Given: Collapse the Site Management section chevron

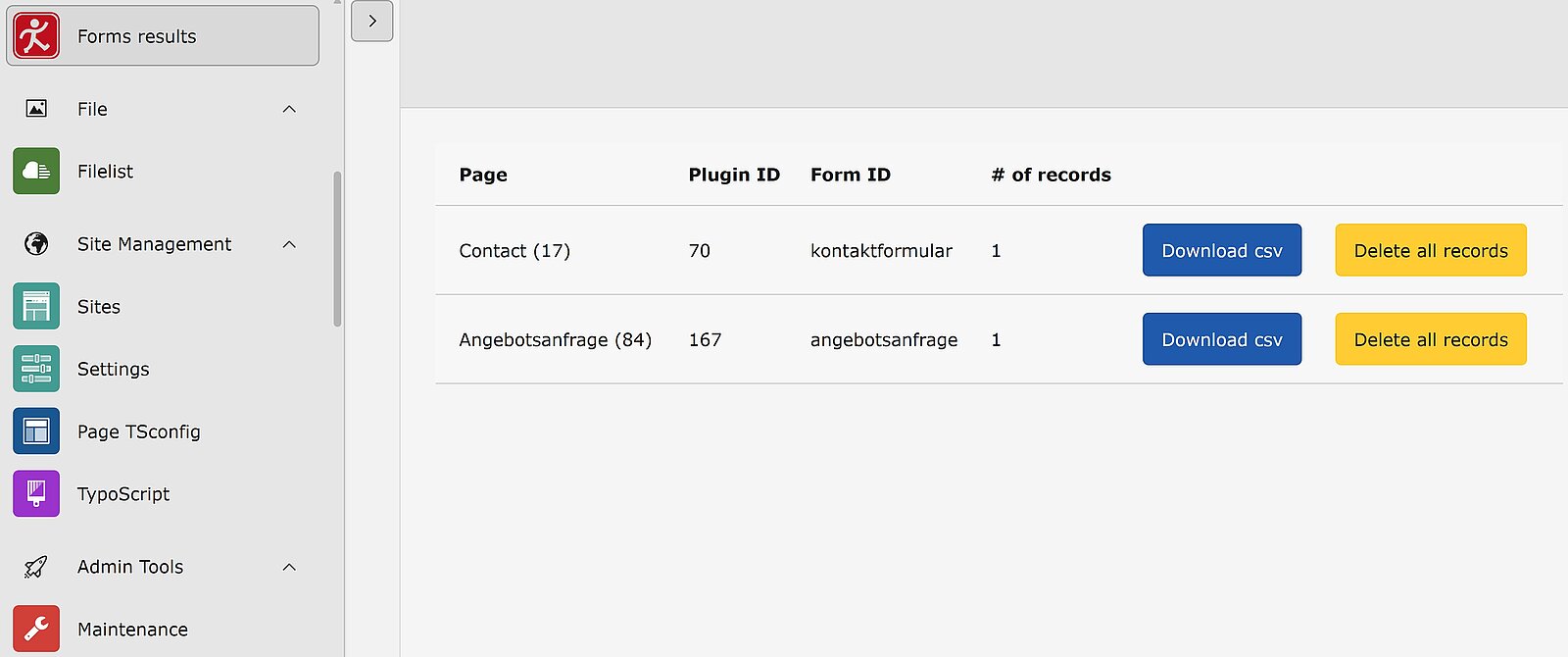Looking at the screenshot, I should tap(289, 244).
